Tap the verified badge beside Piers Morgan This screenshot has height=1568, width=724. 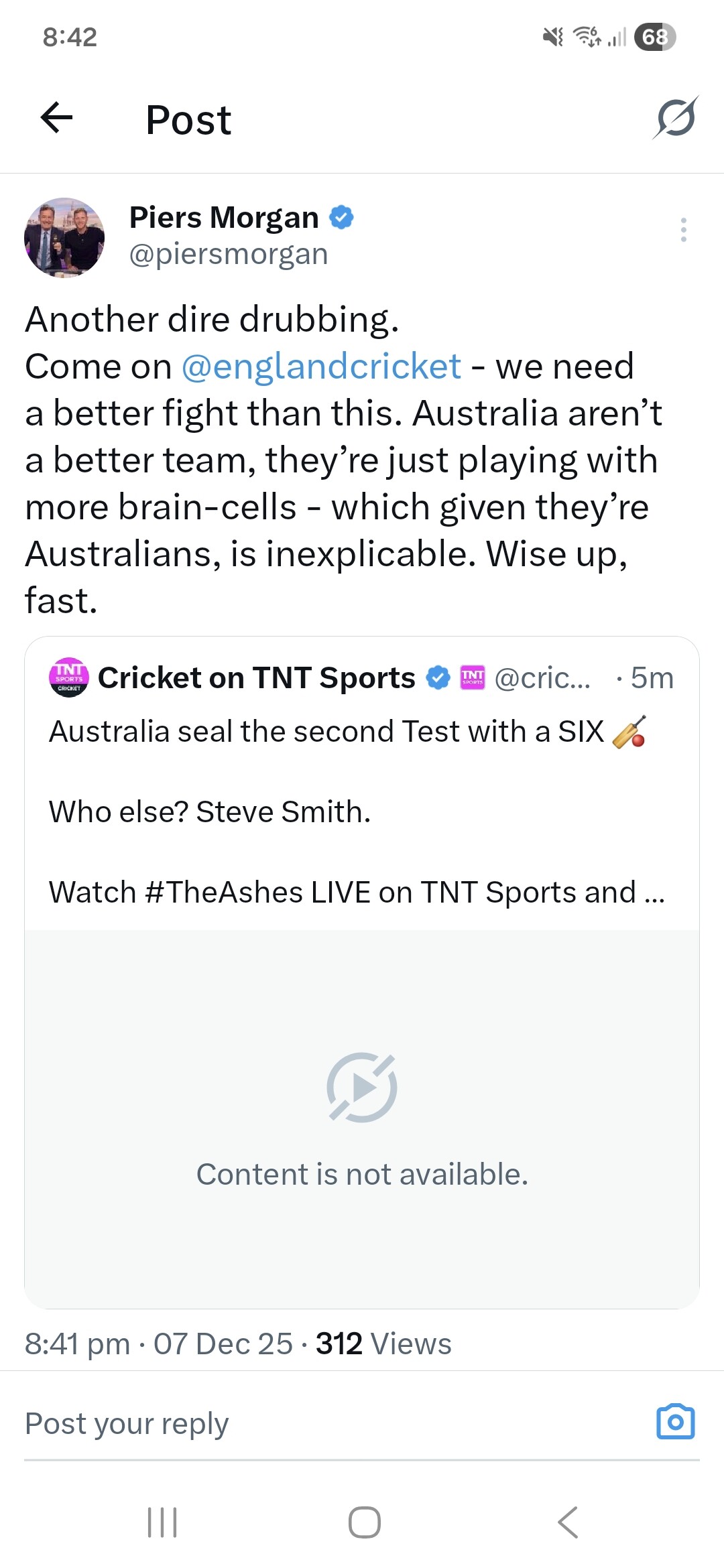pyautogui.click(x=342, y=218)
